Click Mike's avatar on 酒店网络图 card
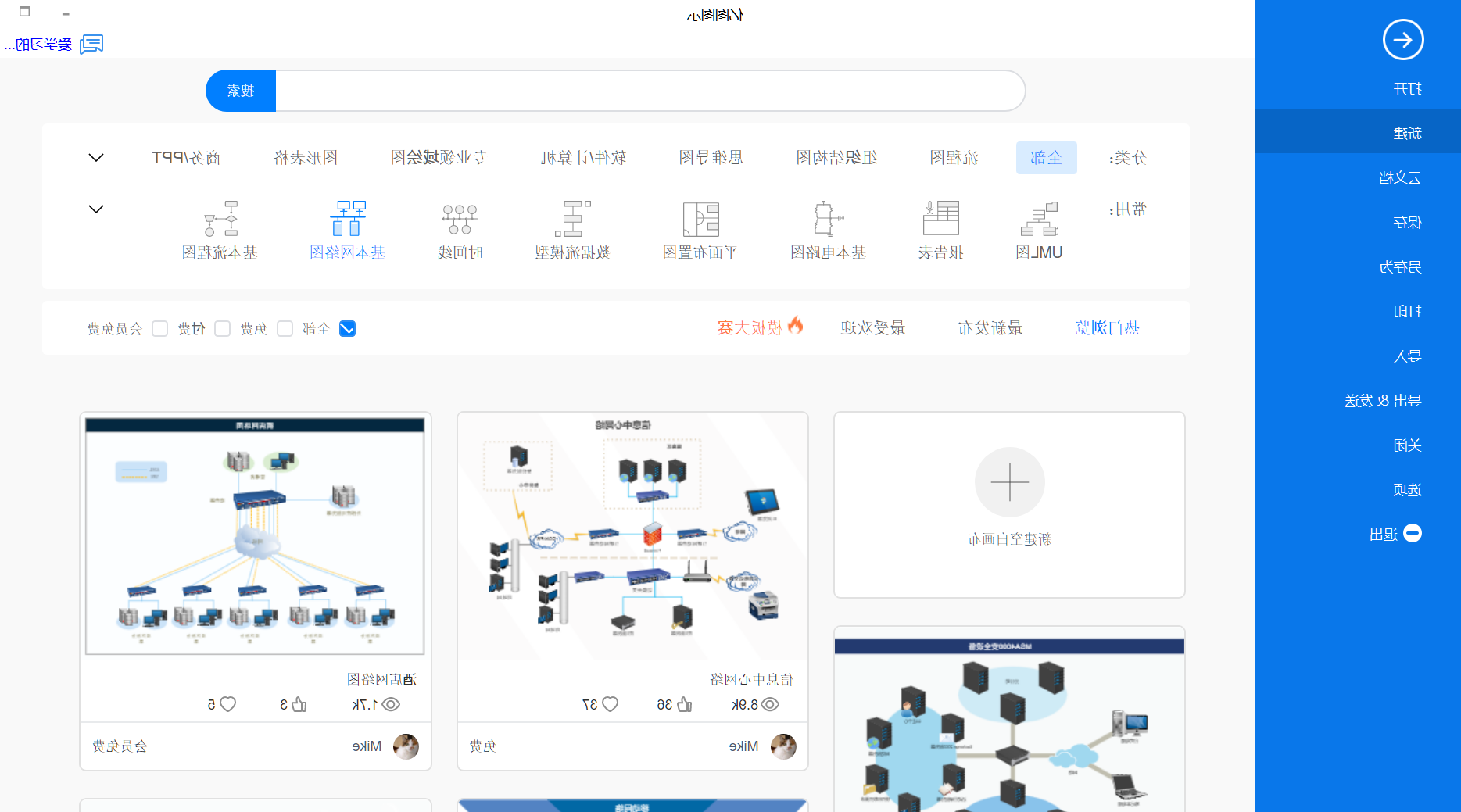 [406, 746]
